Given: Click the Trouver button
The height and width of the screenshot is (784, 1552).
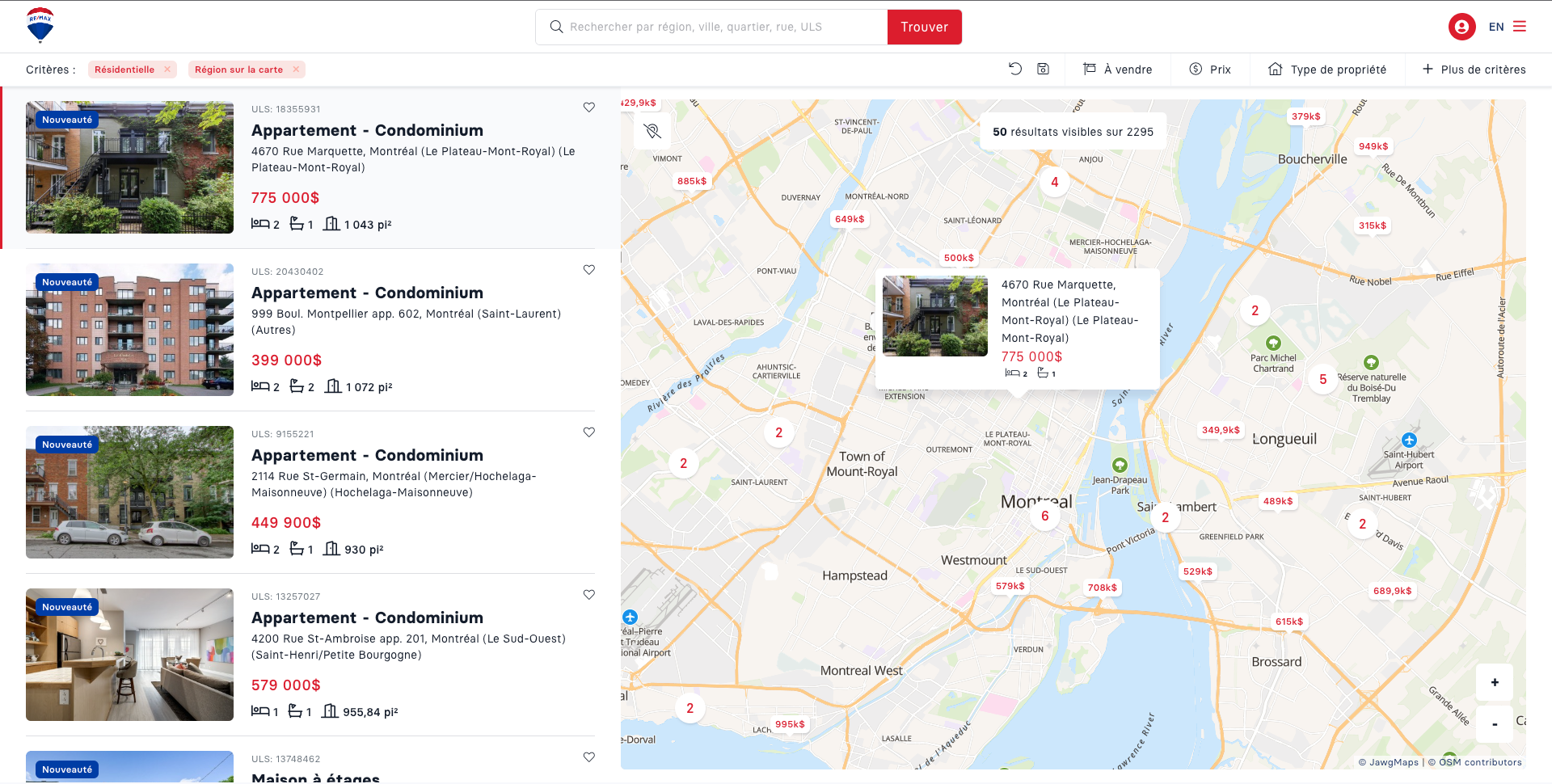Looking at the screenshot, I should pyautogui.click(x=925, y=27).
